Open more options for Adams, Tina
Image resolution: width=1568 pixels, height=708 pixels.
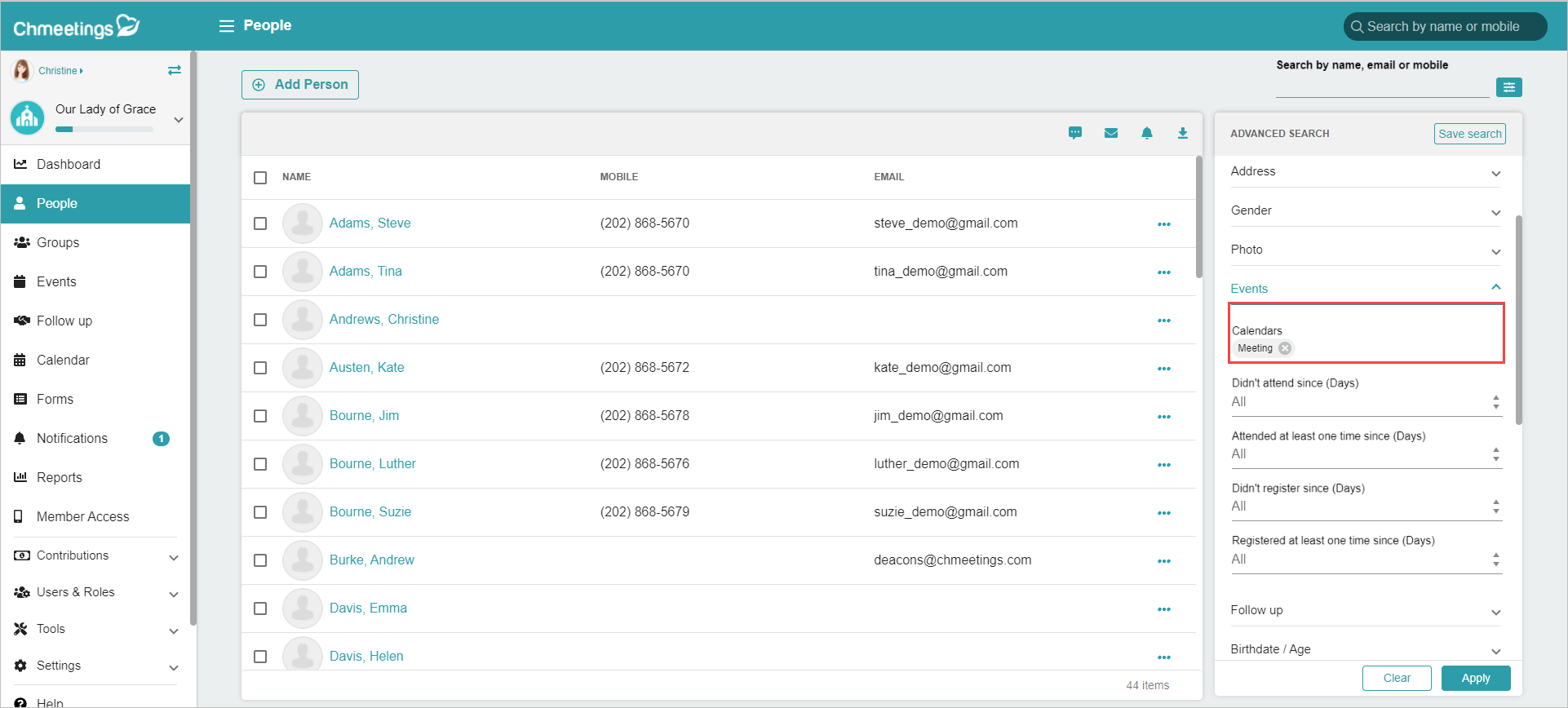(1164, 272)
